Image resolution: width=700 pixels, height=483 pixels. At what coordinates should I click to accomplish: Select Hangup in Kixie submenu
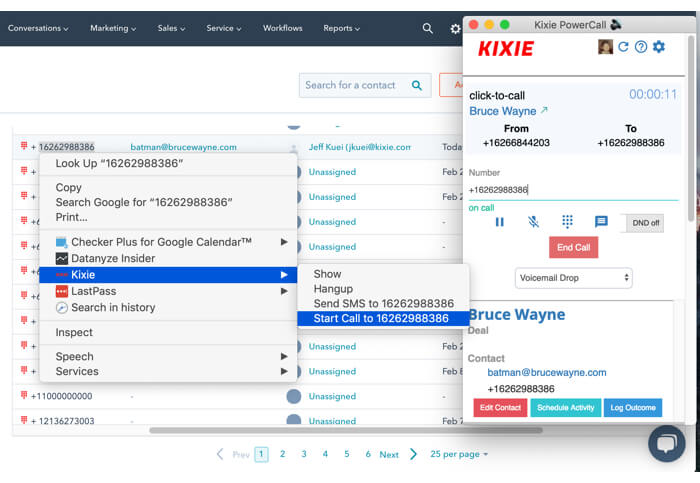[383, 289]
